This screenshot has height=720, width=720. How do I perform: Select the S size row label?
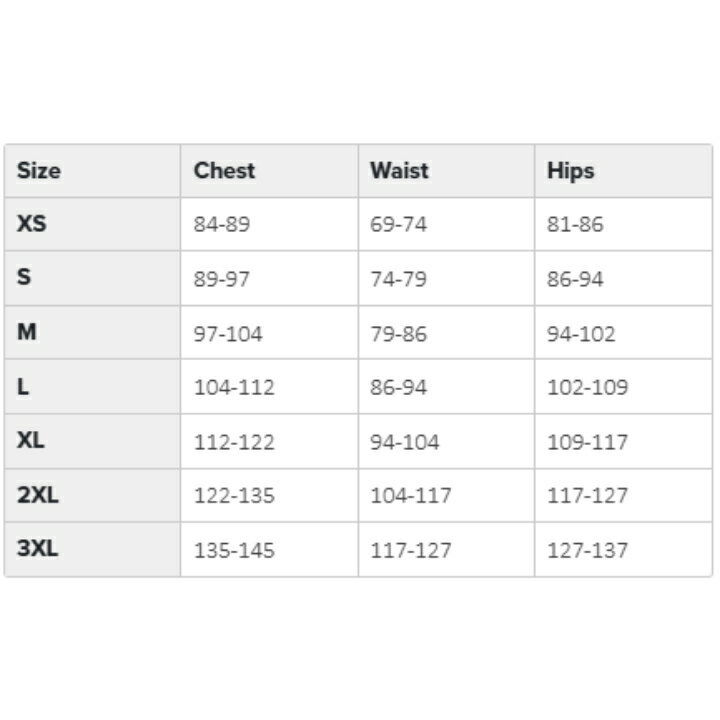point(24,278)
